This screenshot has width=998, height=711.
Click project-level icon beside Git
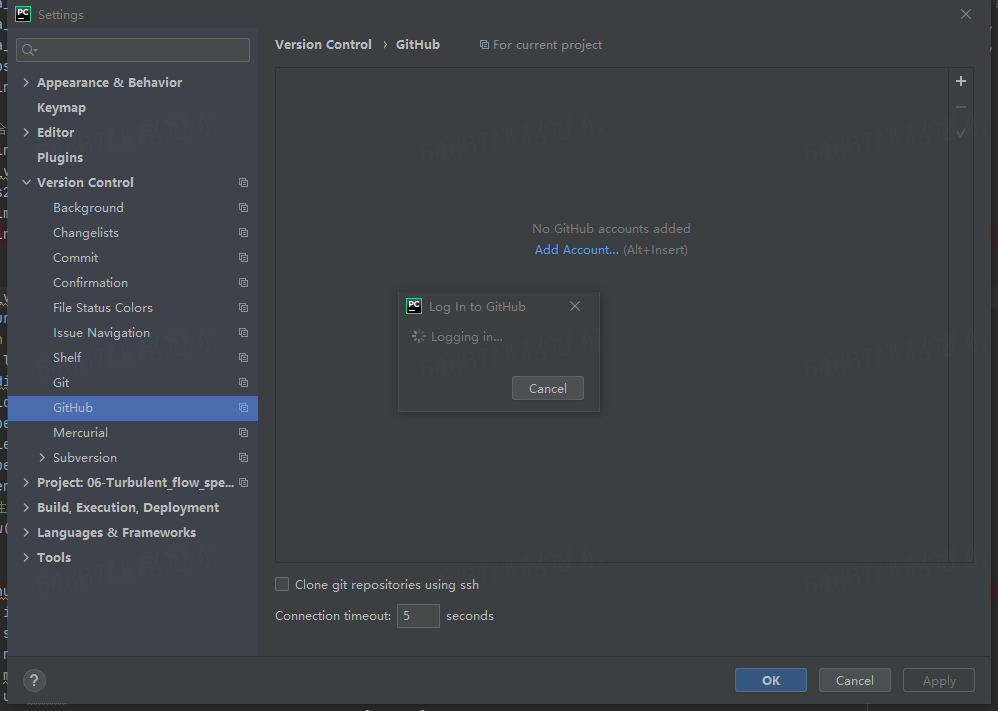pyautogui.click(x=243, y=383)
